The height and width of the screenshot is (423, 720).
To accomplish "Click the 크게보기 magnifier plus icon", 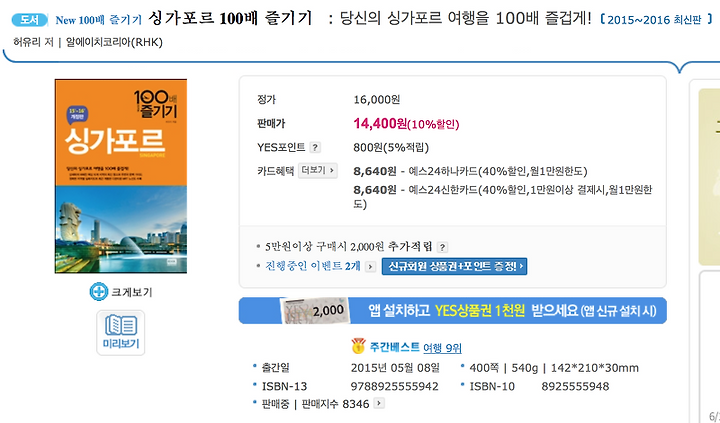I will point(98,292).
